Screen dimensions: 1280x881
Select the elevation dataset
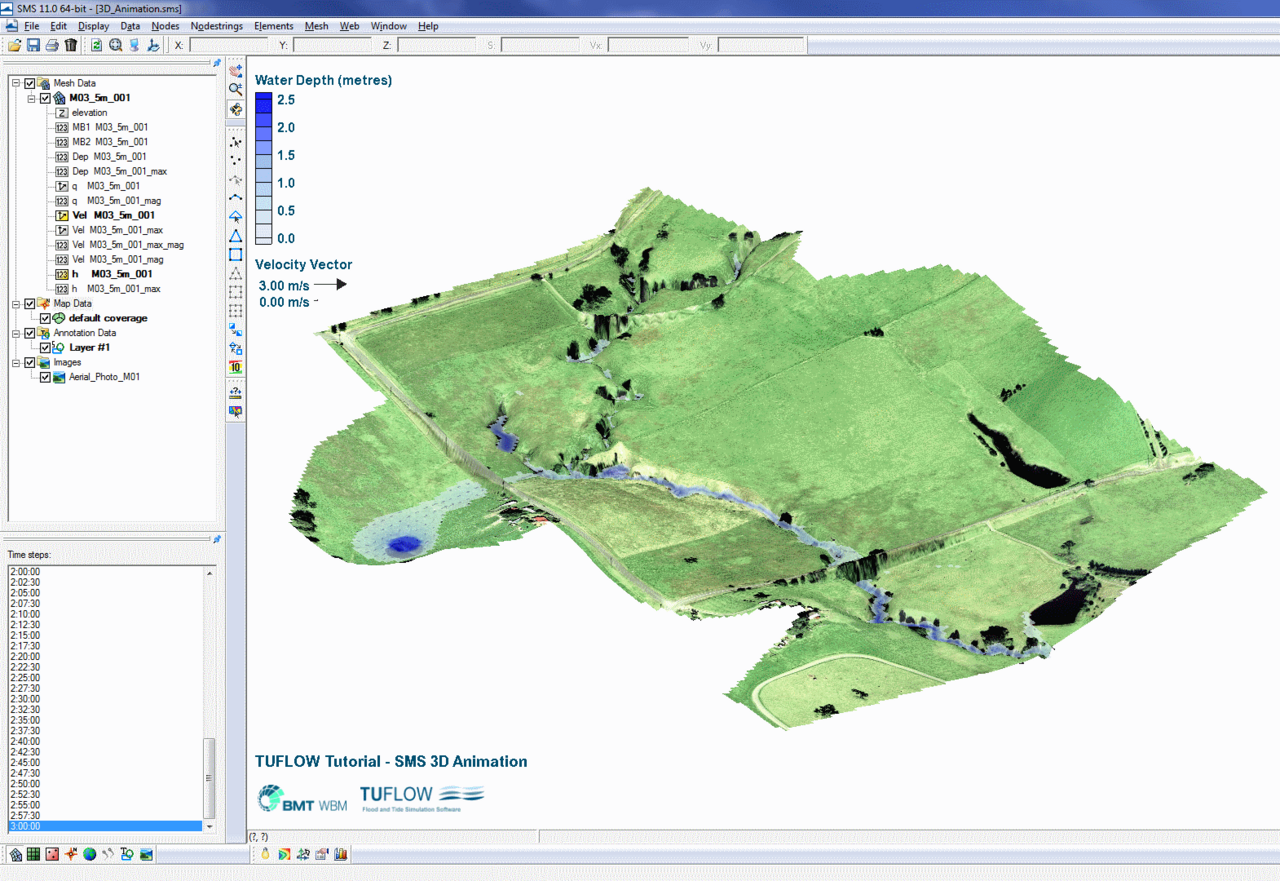click(89, 113)
